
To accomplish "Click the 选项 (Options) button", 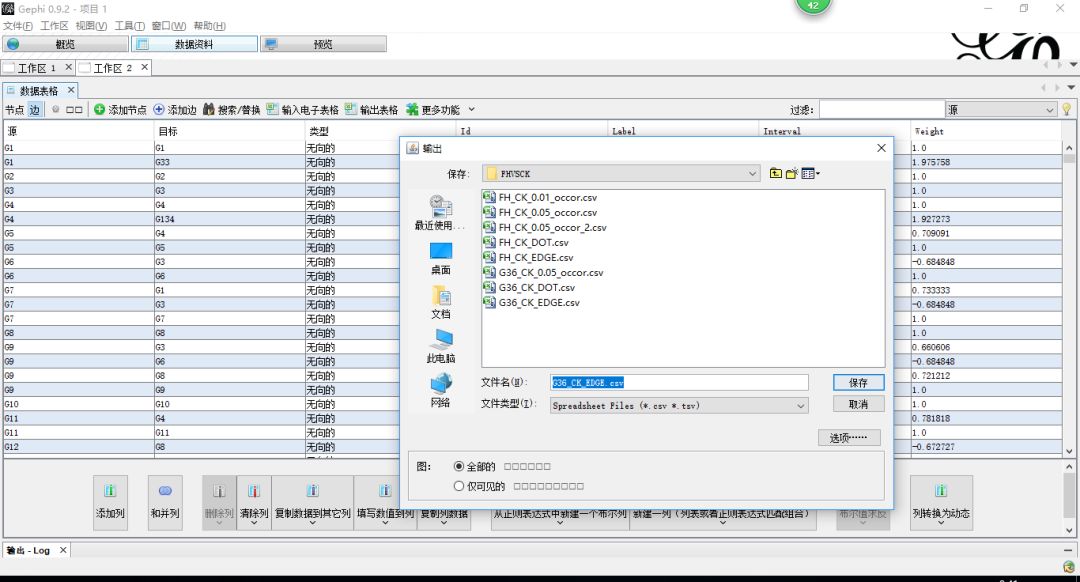I will pyautogui.click(x=849, y=437).
